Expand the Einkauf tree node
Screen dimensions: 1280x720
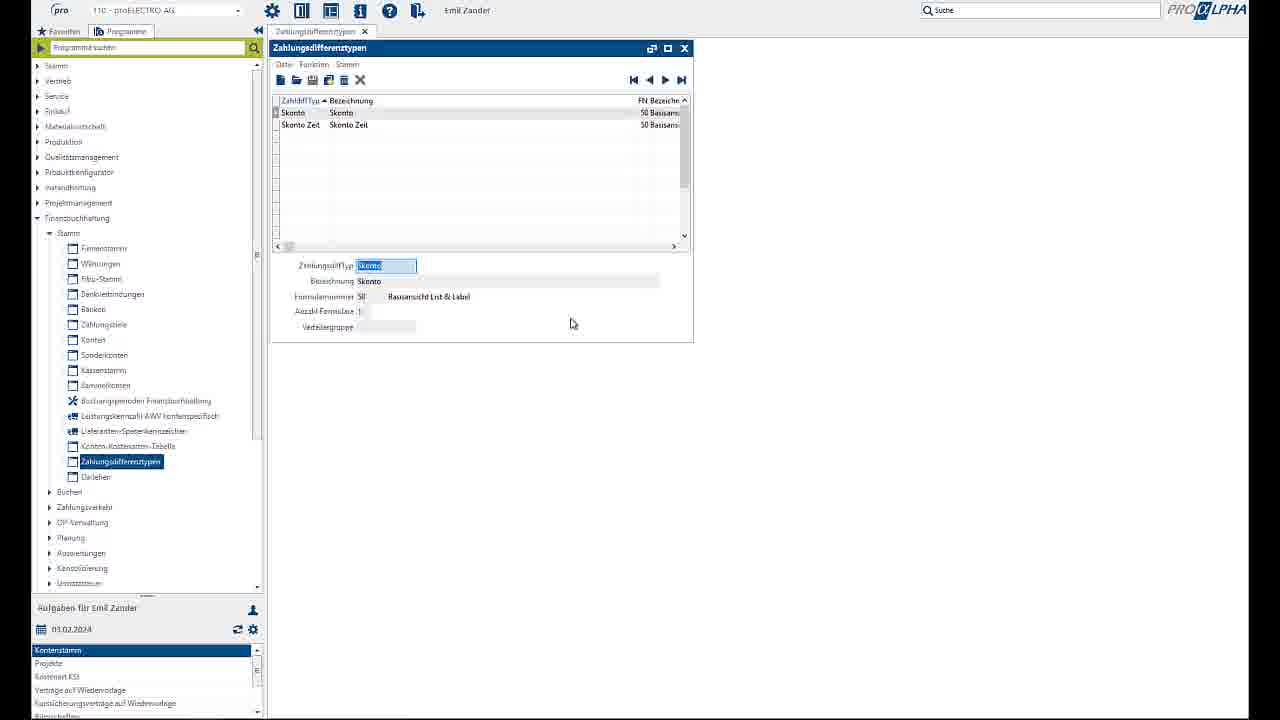(x=38, y=112)
